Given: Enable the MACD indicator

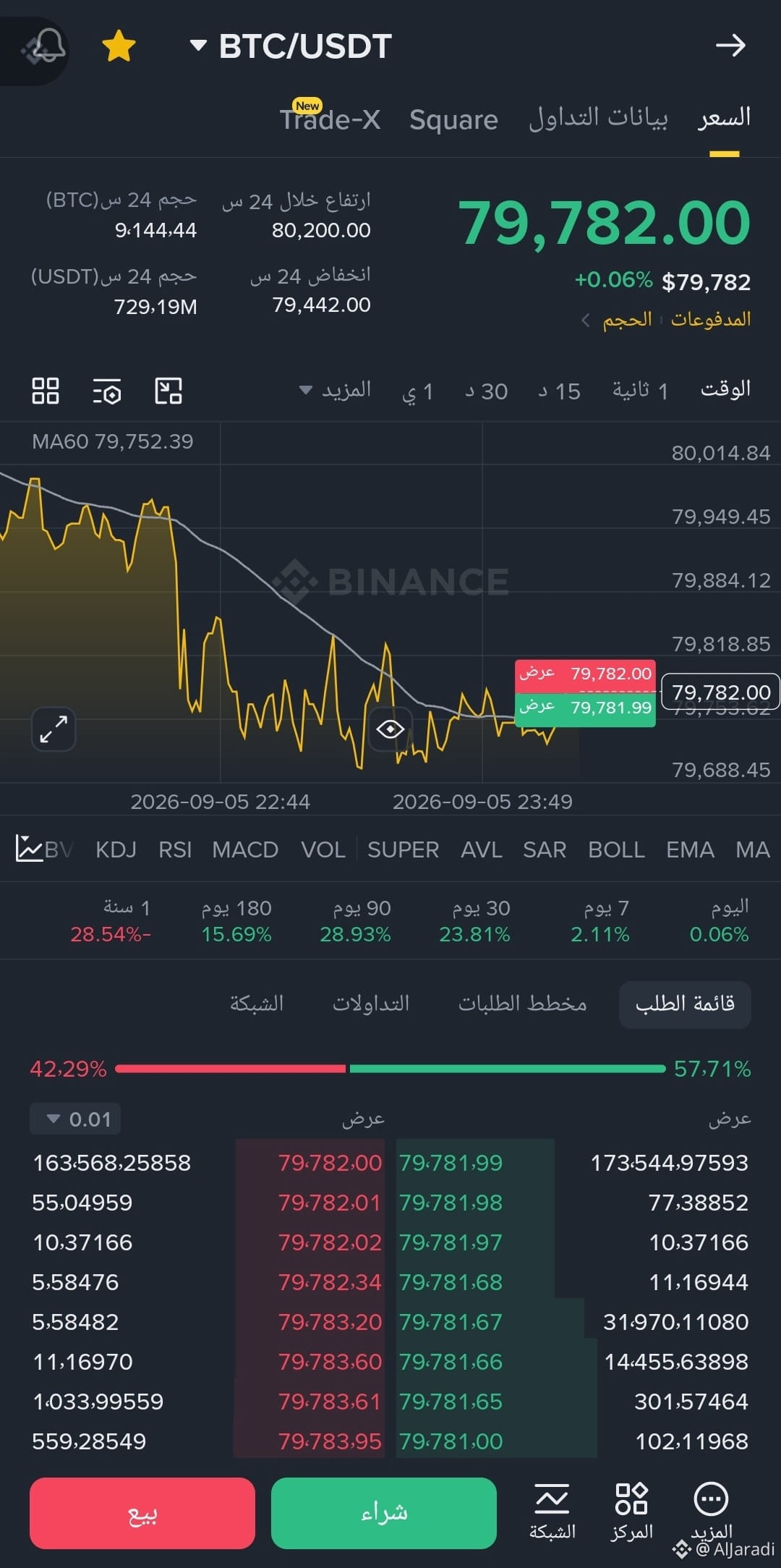Looking at the screenshot, I should pos(245,849).
